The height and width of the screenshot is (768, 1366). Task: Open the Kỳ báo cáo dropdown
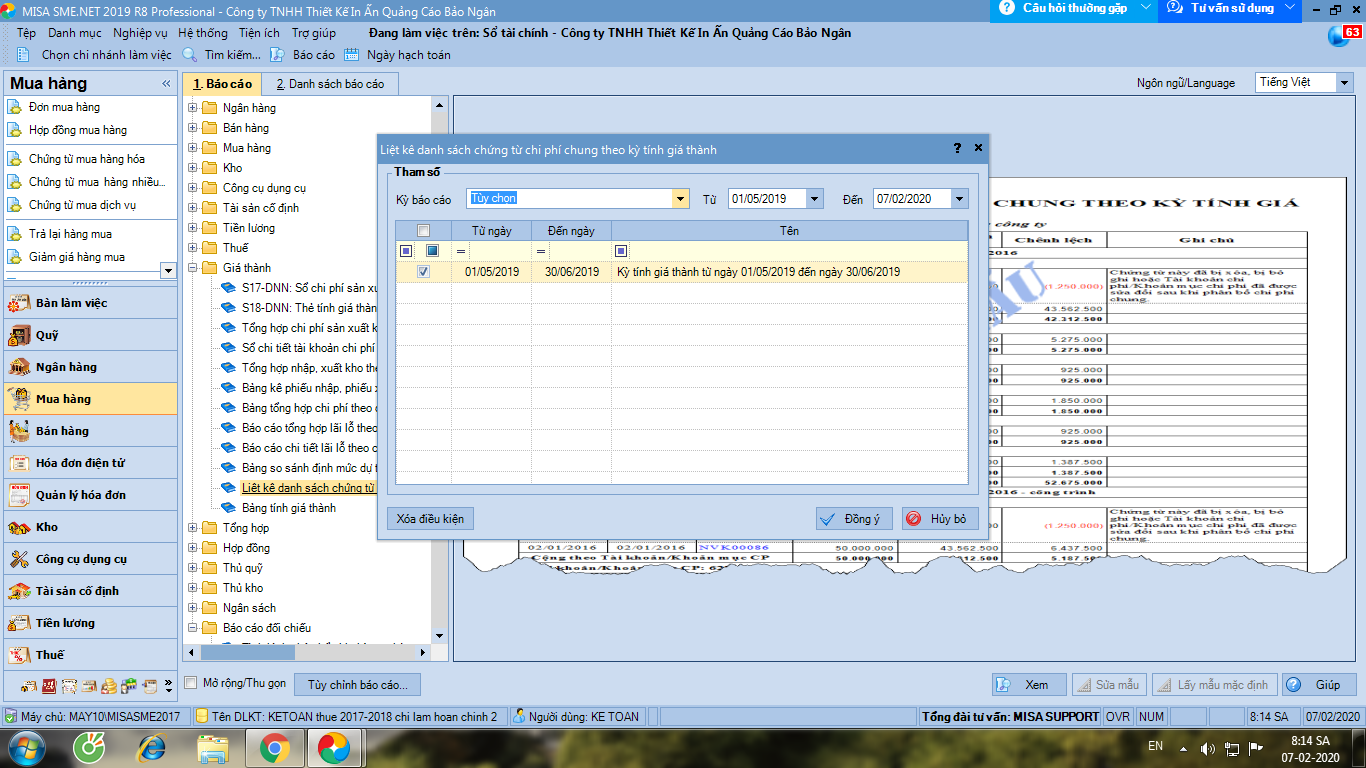[681, 199]
